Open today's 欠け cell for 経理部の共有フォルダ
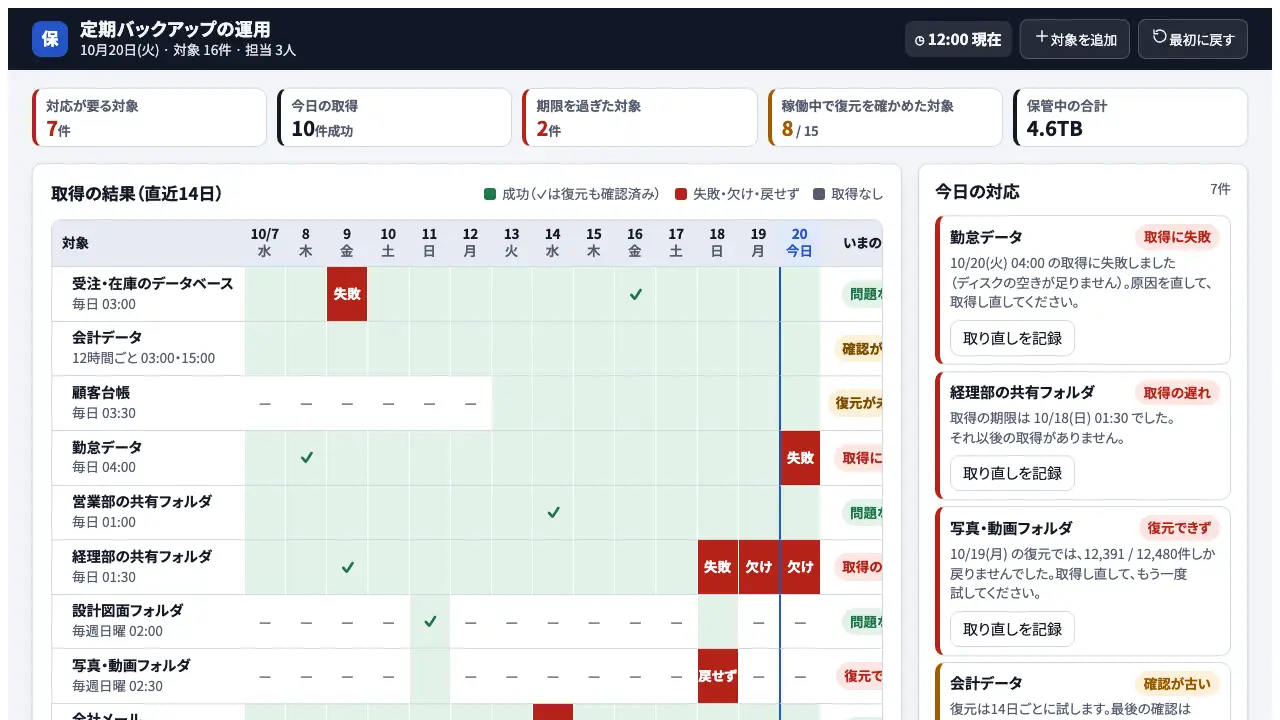 click(800, 567)
